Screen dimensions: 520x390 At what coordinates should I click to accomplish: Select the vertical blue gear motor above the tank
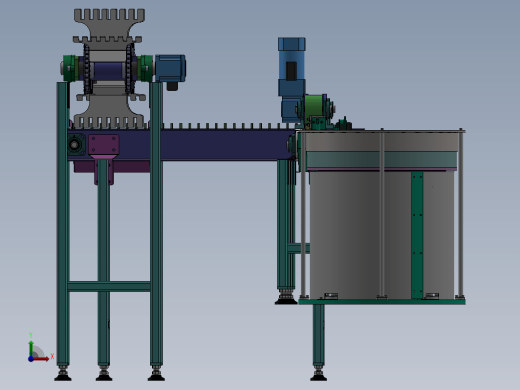[x=291, y=79]
